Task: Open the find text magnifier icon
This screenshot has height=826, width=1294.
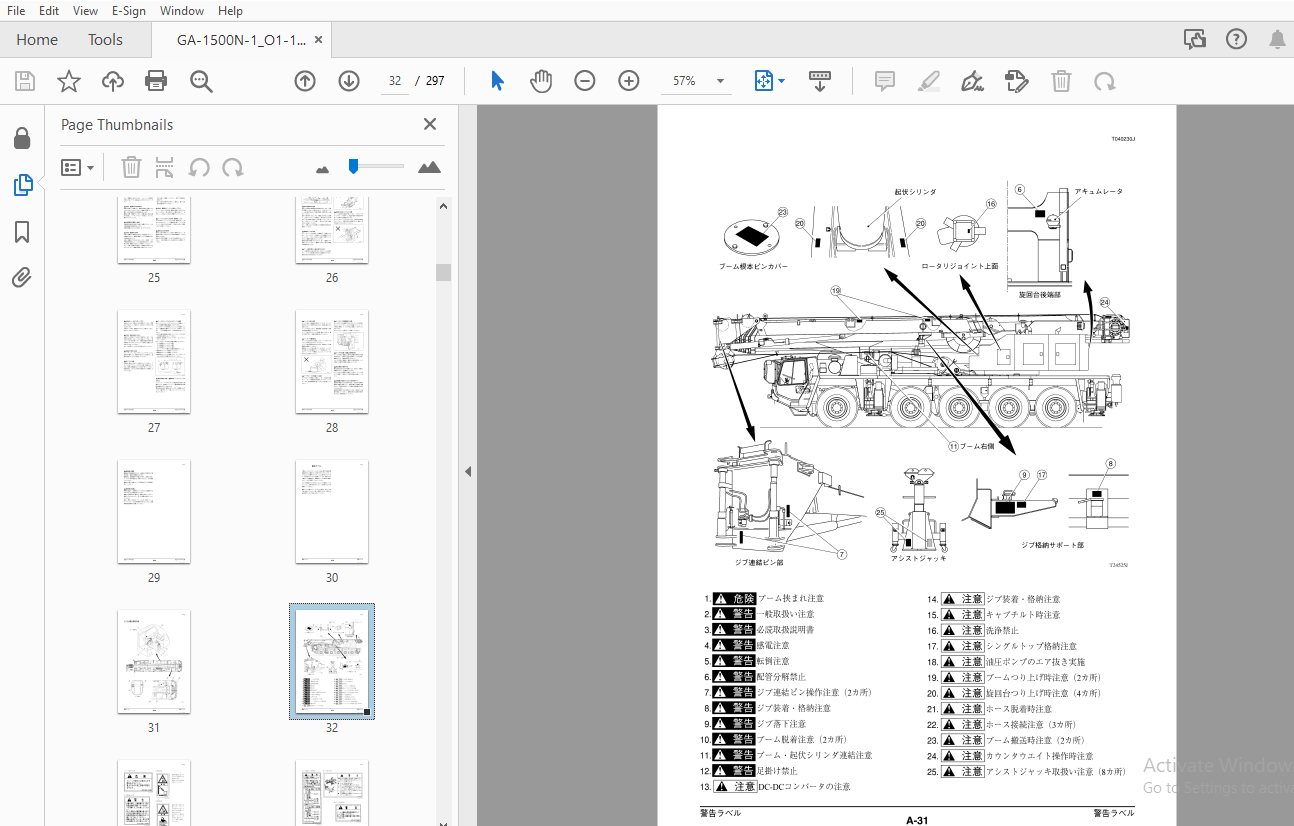Action: coord(202,81)
